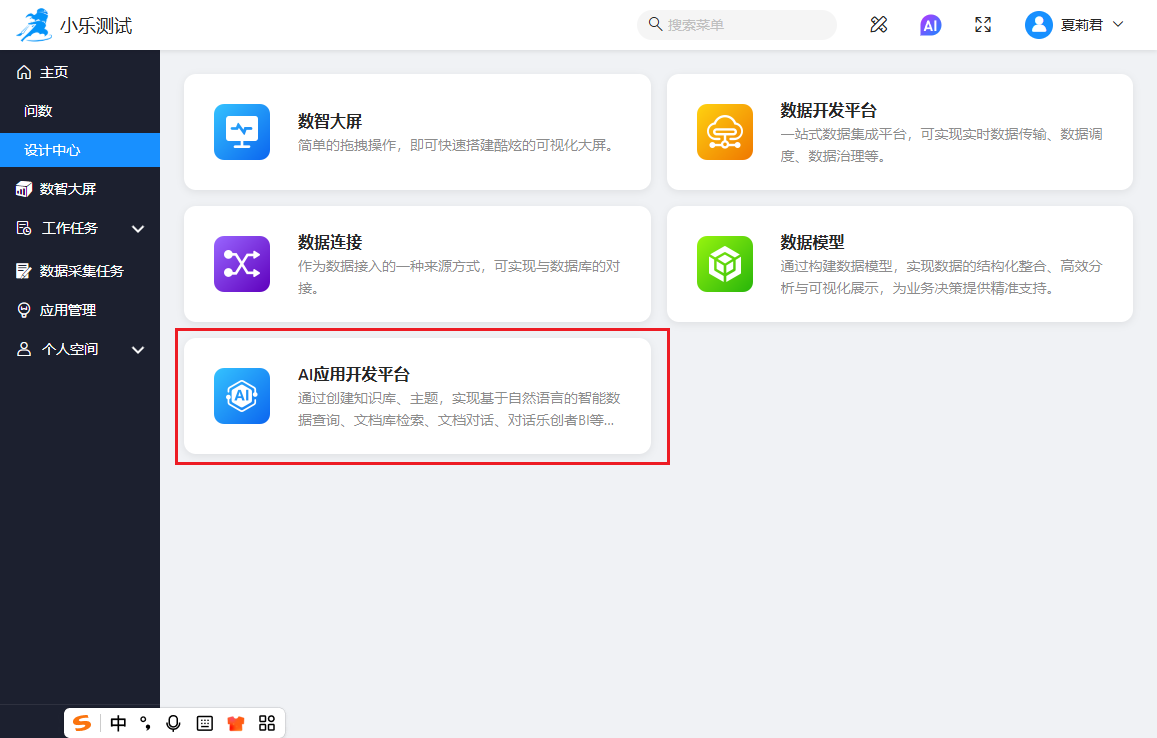Viewport: 1157px width, 738px height.
Task: Click the blue AI应用开发平台 icon
Action: (242, 396)
